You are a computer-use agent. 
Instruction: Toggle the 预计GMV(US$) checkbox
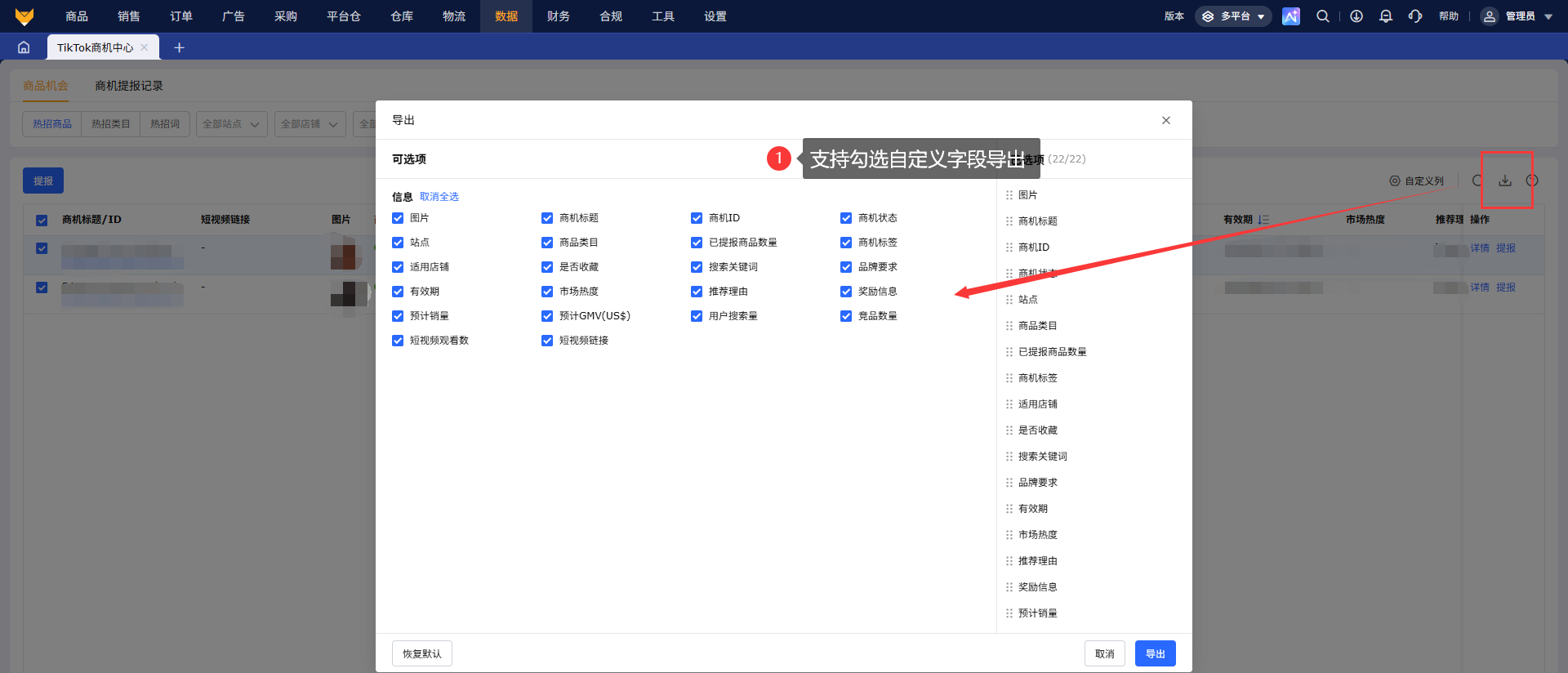coord(547,316)
